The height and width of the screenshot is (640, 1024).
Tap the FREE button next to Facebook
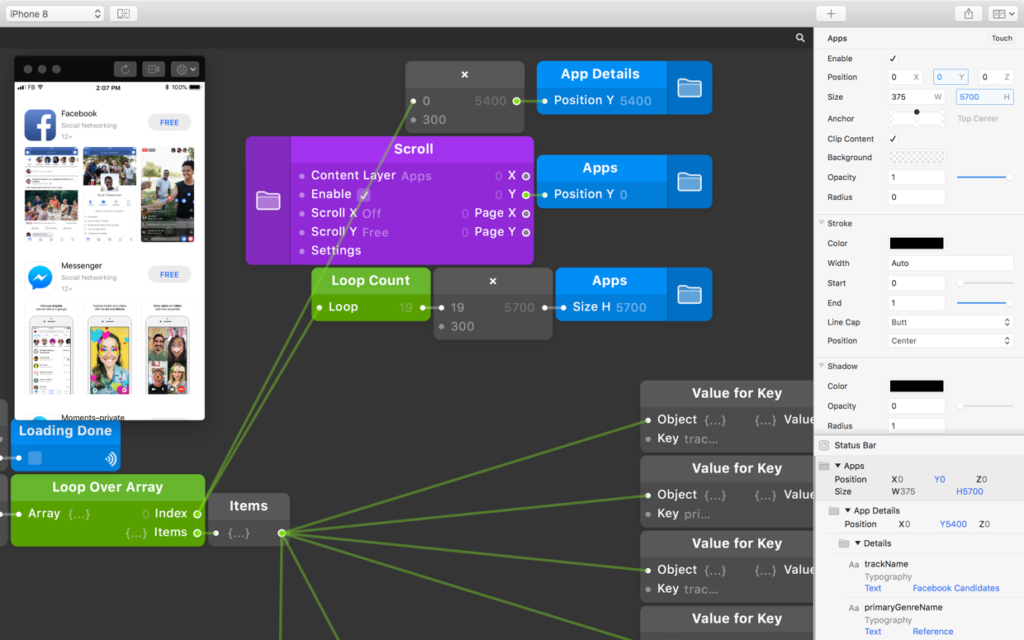pyautogui.click(x=169, y=122)
